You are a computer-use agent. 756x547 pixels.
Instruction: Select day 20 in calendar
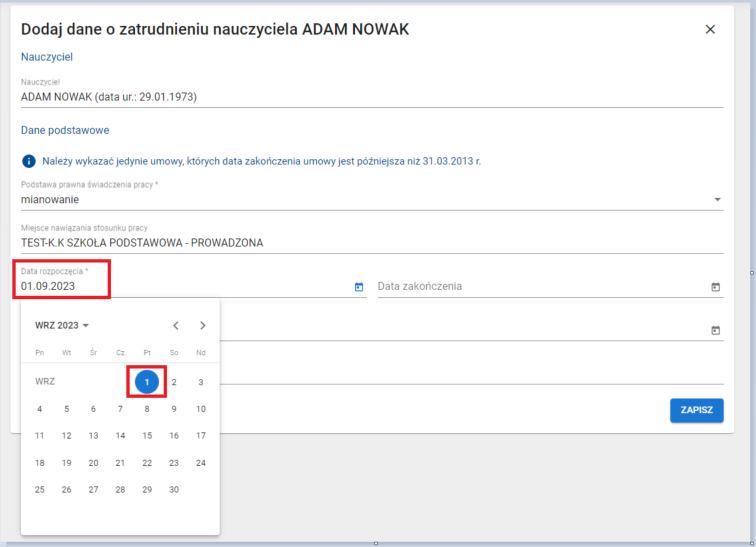point(93,462)
